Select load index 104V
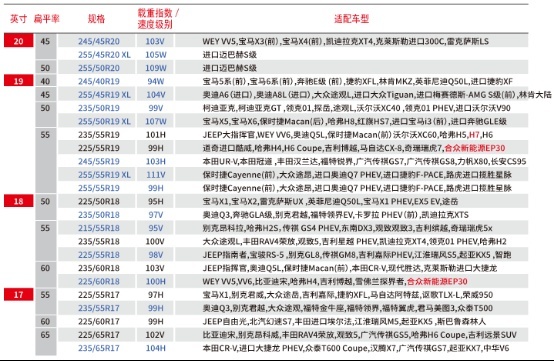 (x=156, y=95)
